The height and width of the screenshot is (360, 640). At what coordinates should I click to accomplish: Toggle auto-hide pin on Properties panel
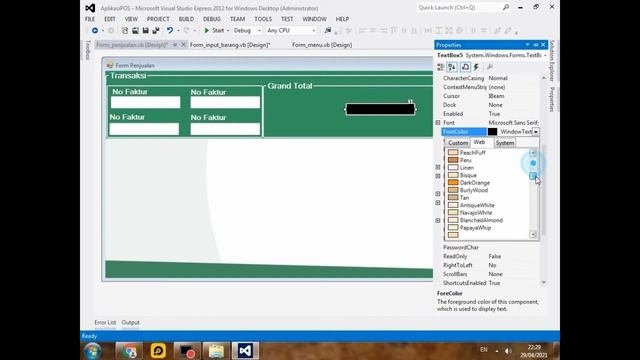536,45
